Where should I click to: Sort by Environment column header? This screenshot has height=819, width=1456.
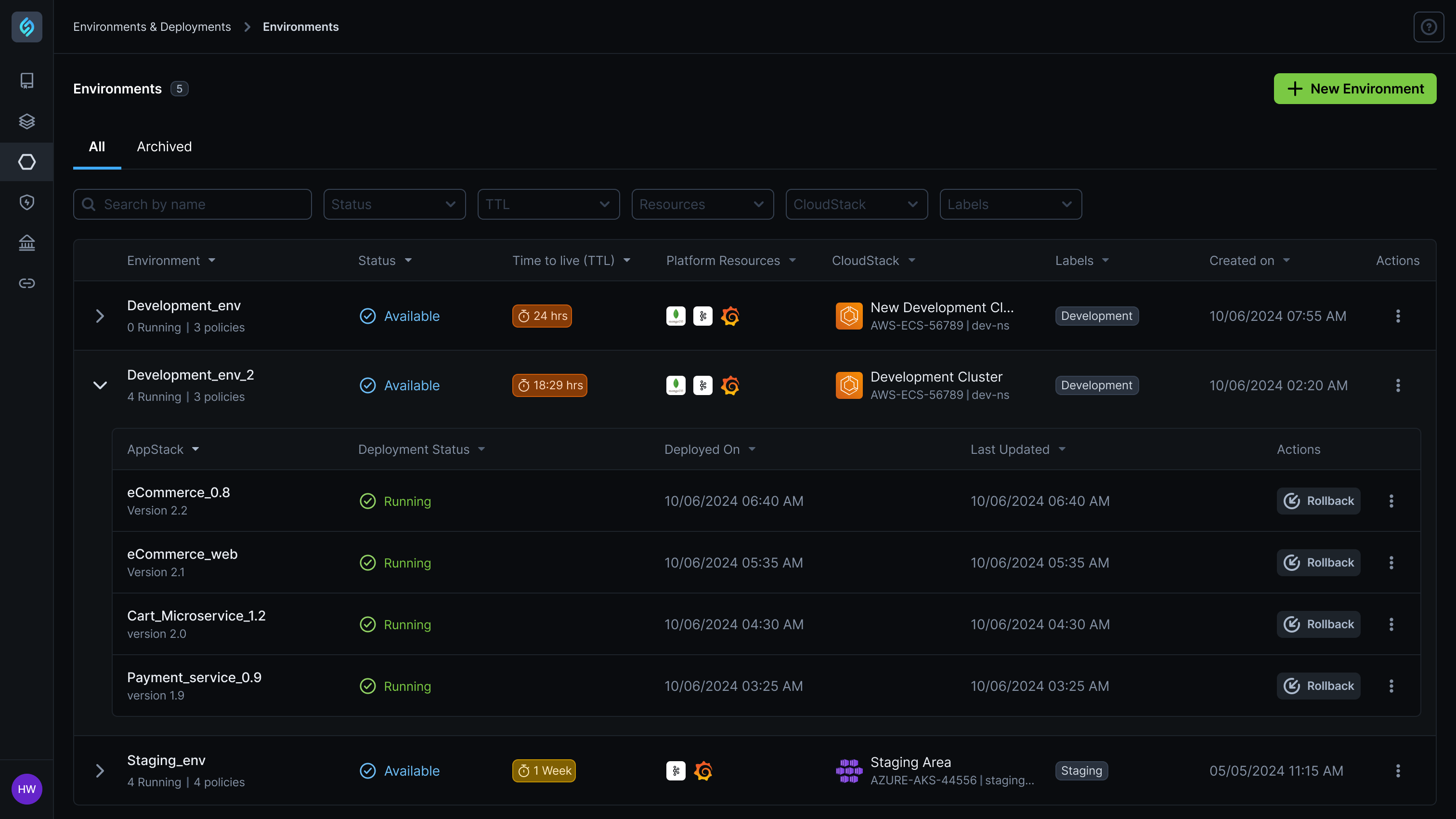[x=171, y=260]
